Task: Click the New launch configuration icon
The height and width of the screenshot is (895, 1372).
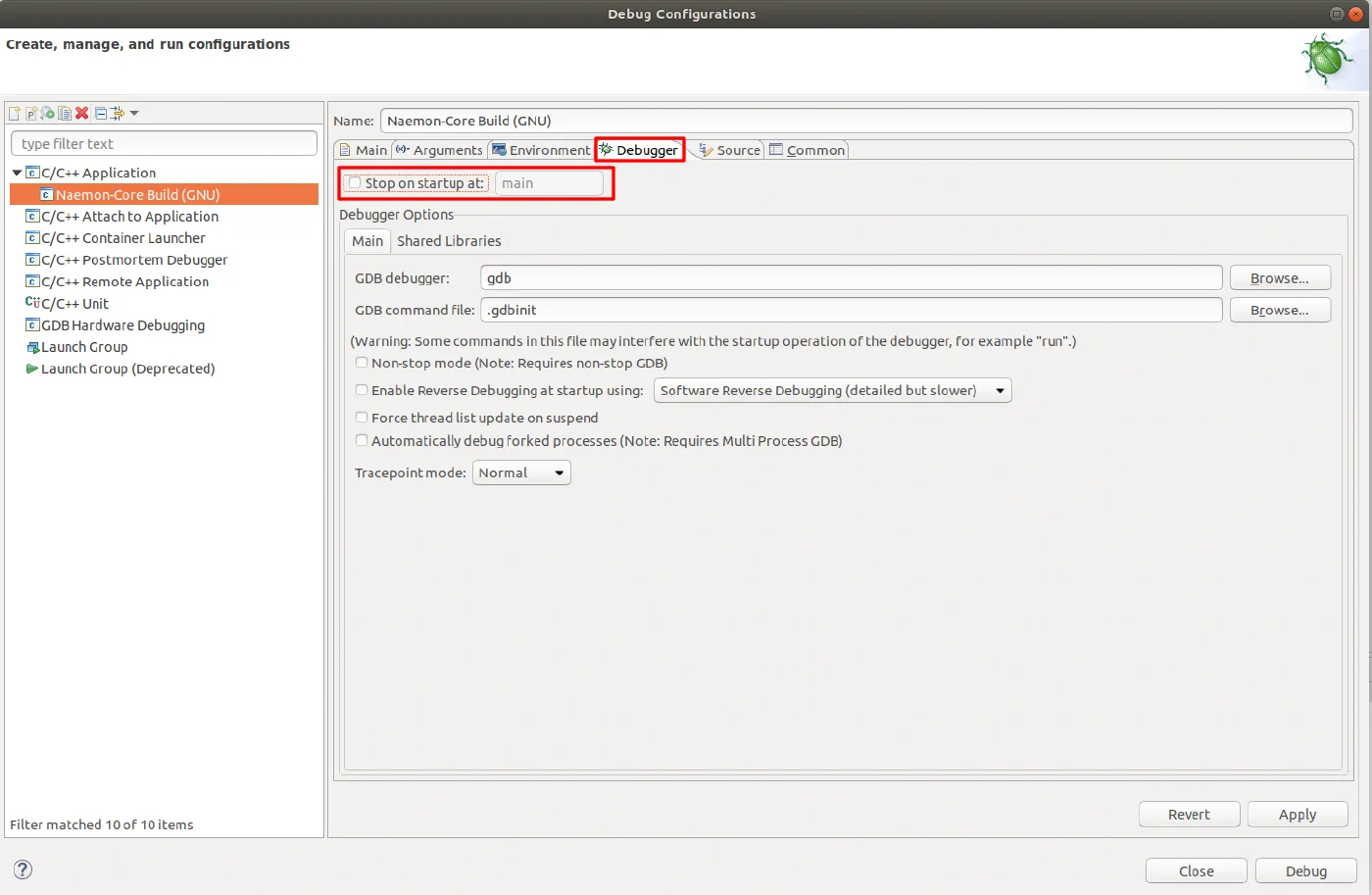Action: coord(15,114)
